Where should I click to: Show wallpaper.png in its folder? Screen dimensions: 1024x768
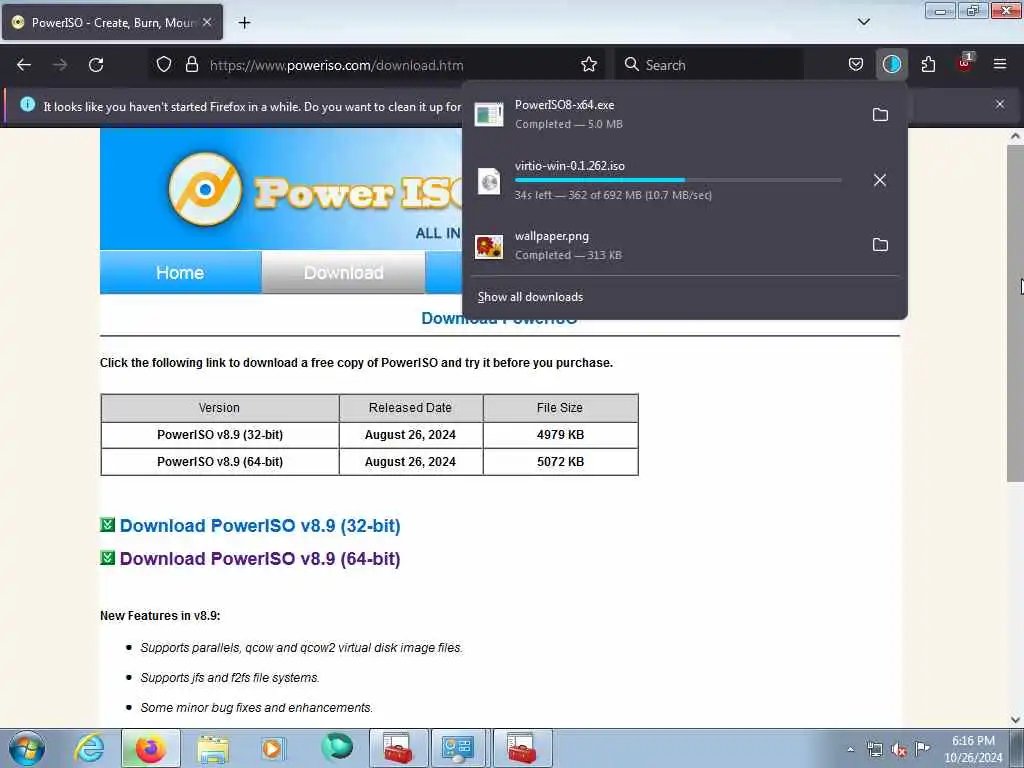[880, 245]
